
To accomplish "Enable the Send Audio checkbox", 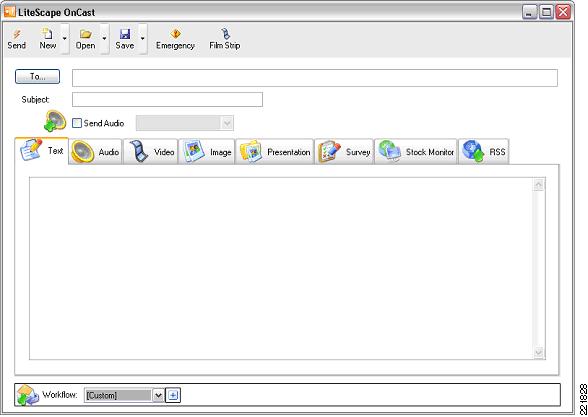I will pyautogui.click(x=77, y=123).
